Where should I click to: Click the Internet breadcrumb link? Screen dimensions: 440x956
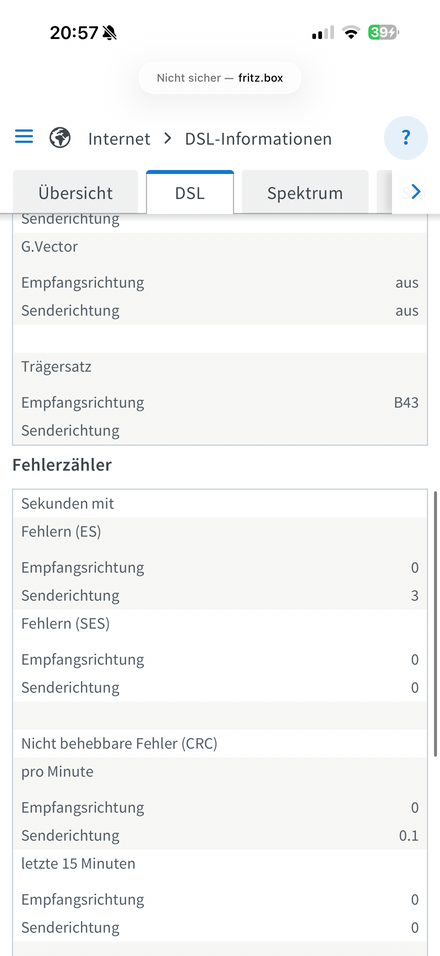pos(119,139)
